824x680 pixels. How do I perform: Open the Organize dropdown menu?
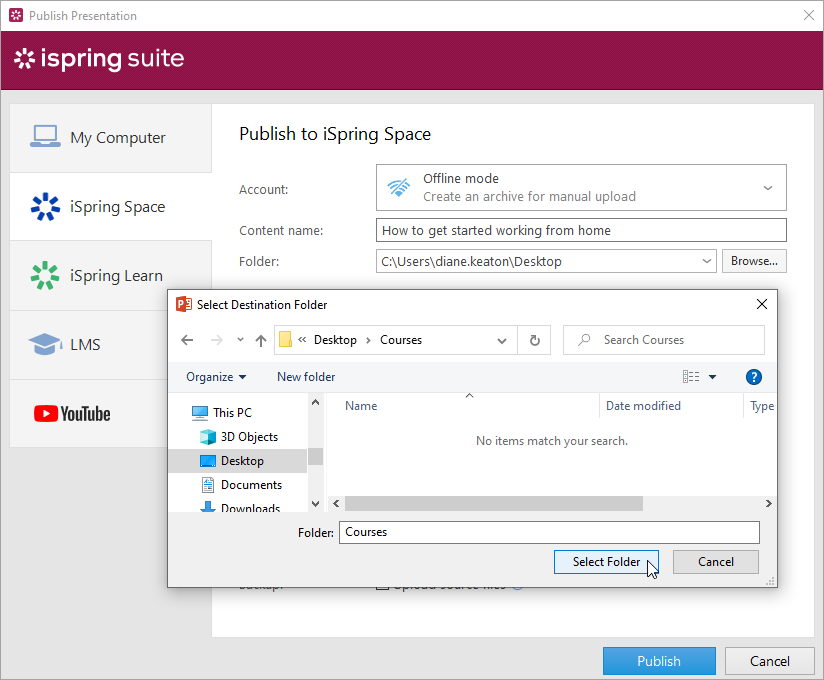216,377
